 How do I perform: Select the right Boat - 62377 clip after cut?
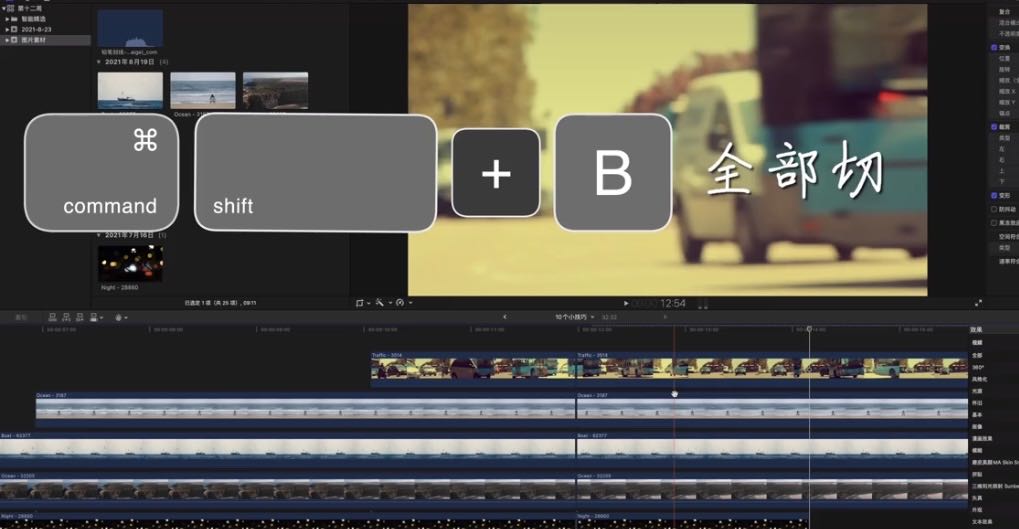coord(772,450)
